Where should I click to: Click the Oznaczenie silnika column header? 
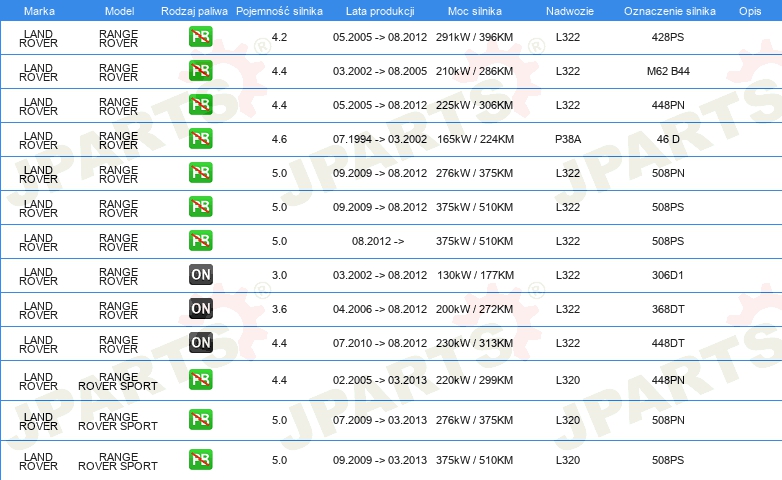tap(670, 11)
